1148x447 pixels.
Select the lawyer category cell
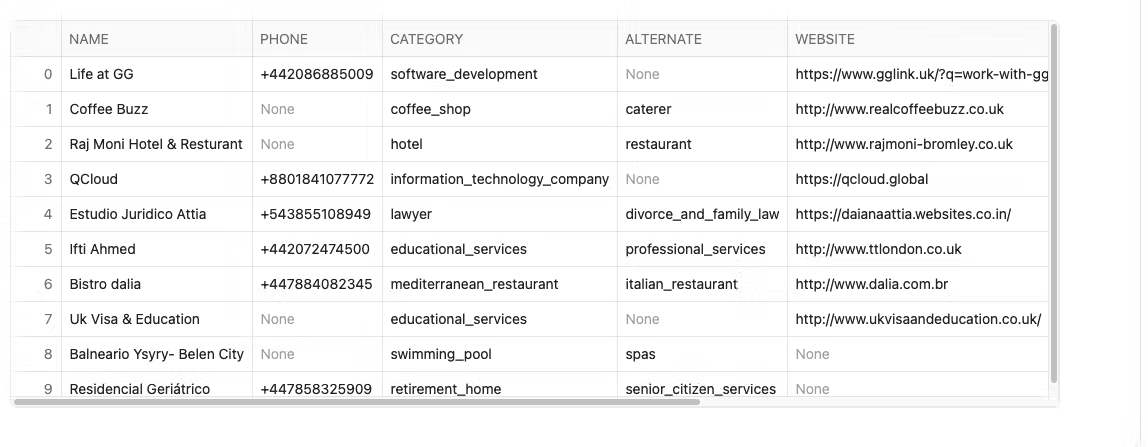tap(411, 214)
